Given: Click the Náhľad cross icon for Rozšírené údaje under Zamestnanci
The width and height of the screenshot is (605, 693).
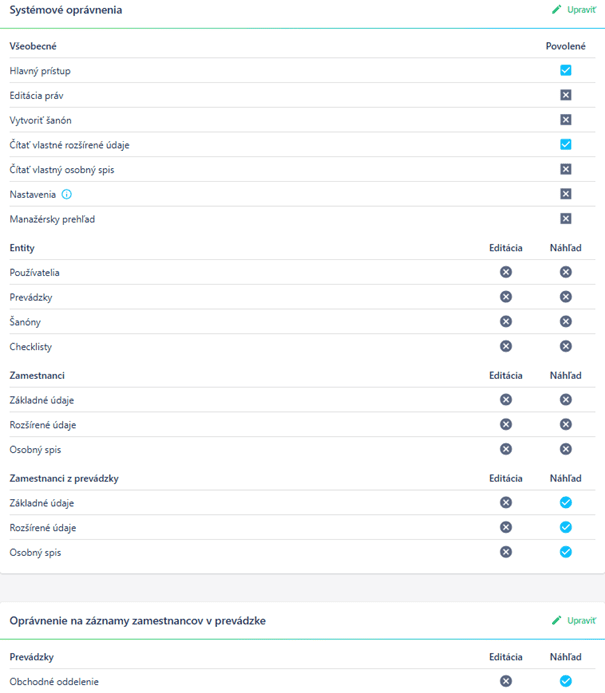Looking at the screenshot, I should 566,424.
